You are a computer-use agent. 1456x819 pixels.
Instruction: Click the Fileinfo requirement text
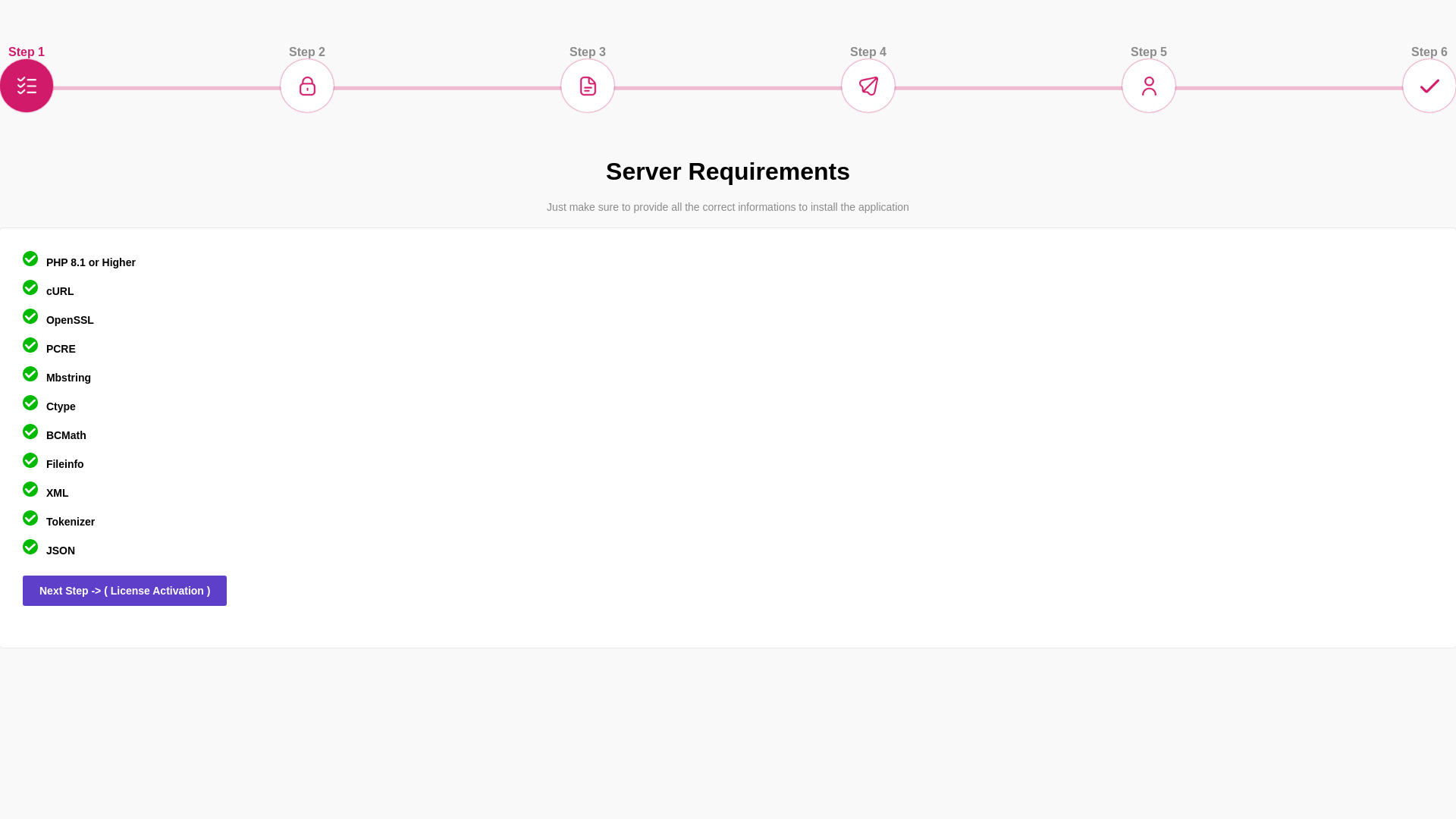pyautogui.click(x=65, y=464)
